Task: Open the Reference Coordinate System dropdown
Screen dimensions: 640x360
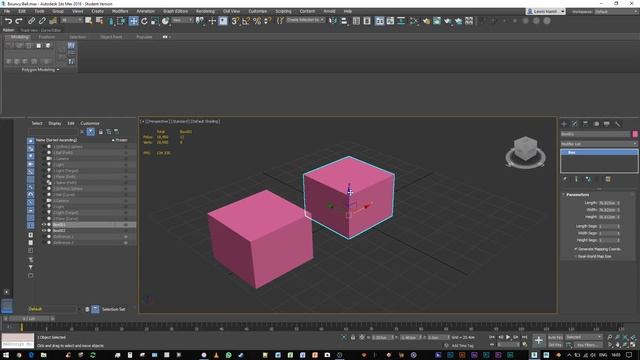Action: (x=182, y=20)
